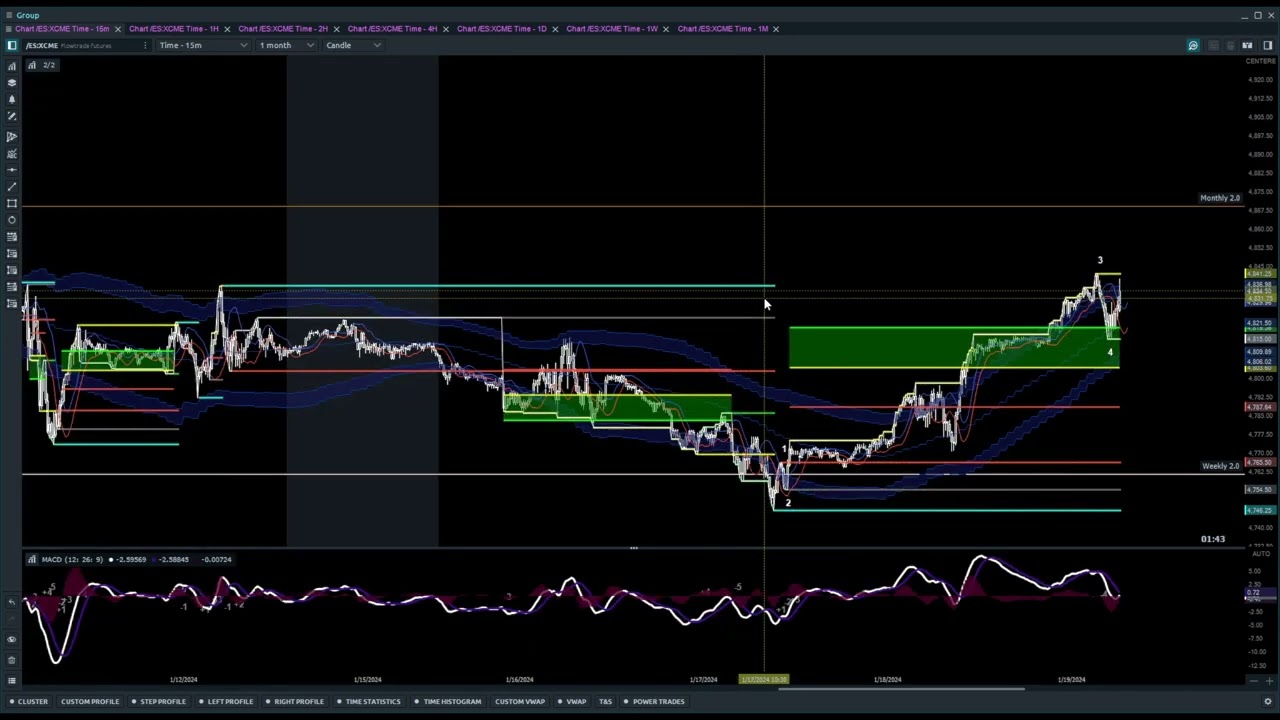
Task: Select the arrow pointer play tool
Action: (x=12, y=137)
